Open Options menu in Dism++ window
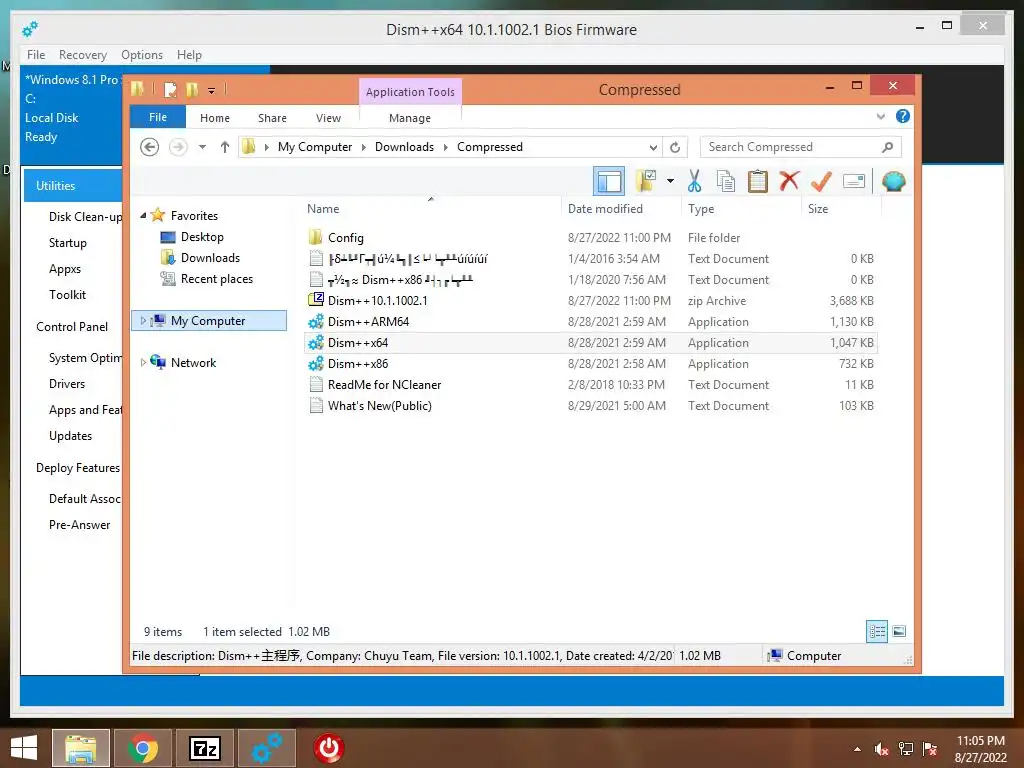Screen dimensions: 1024x768 coord(142,55)
